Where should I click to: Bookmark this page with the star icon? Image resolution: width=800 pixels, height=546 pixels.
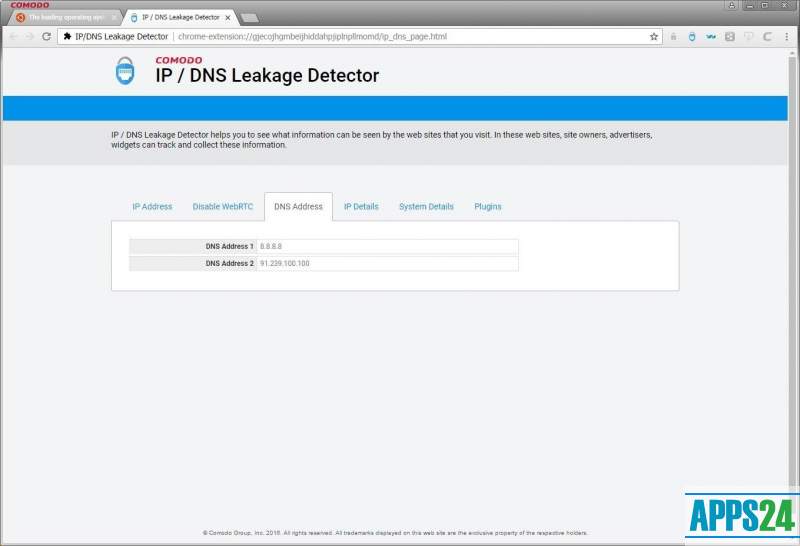654,37
